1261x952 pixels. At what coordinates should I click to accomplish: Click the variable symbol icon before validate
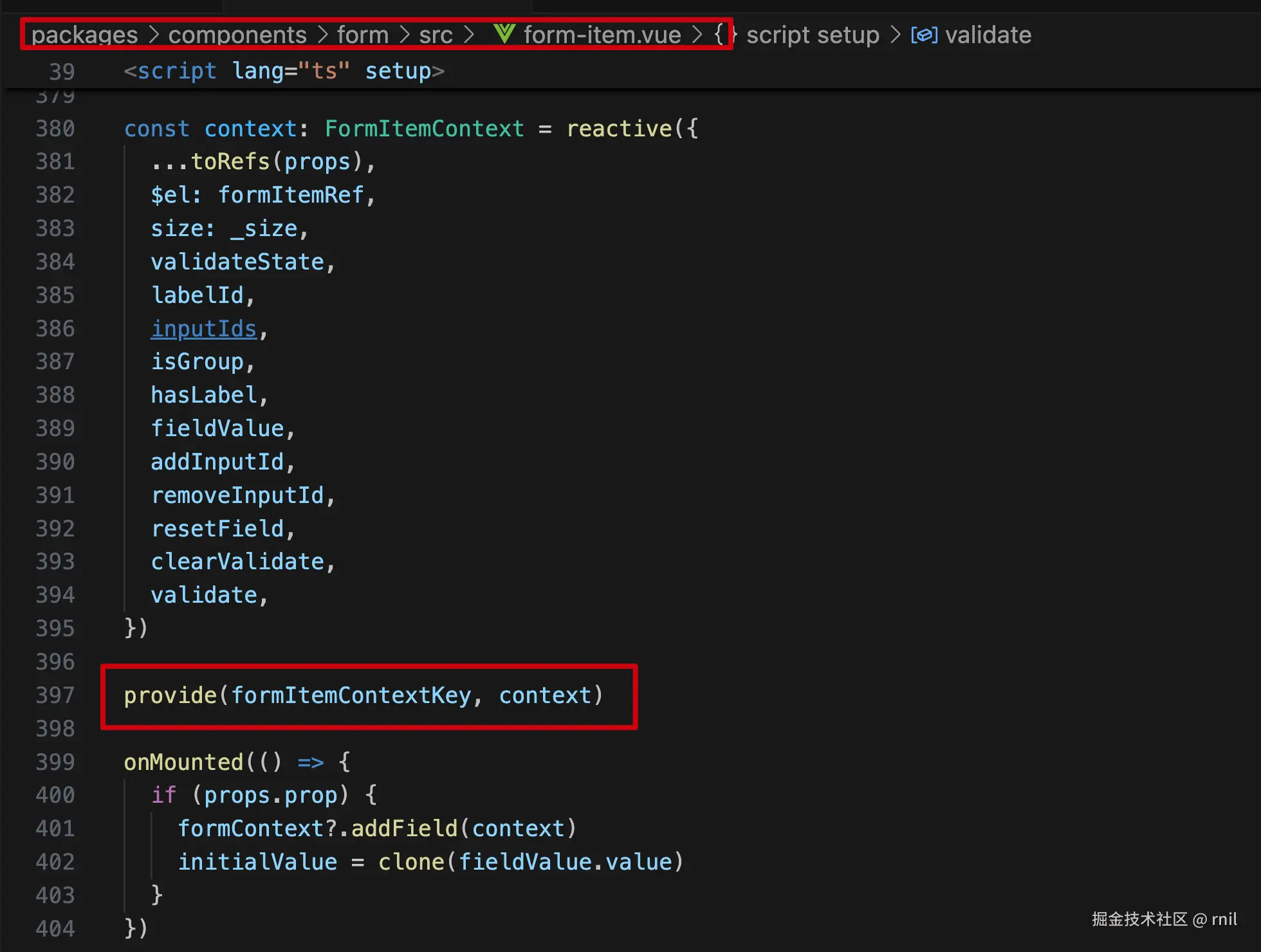pos(924,35)
